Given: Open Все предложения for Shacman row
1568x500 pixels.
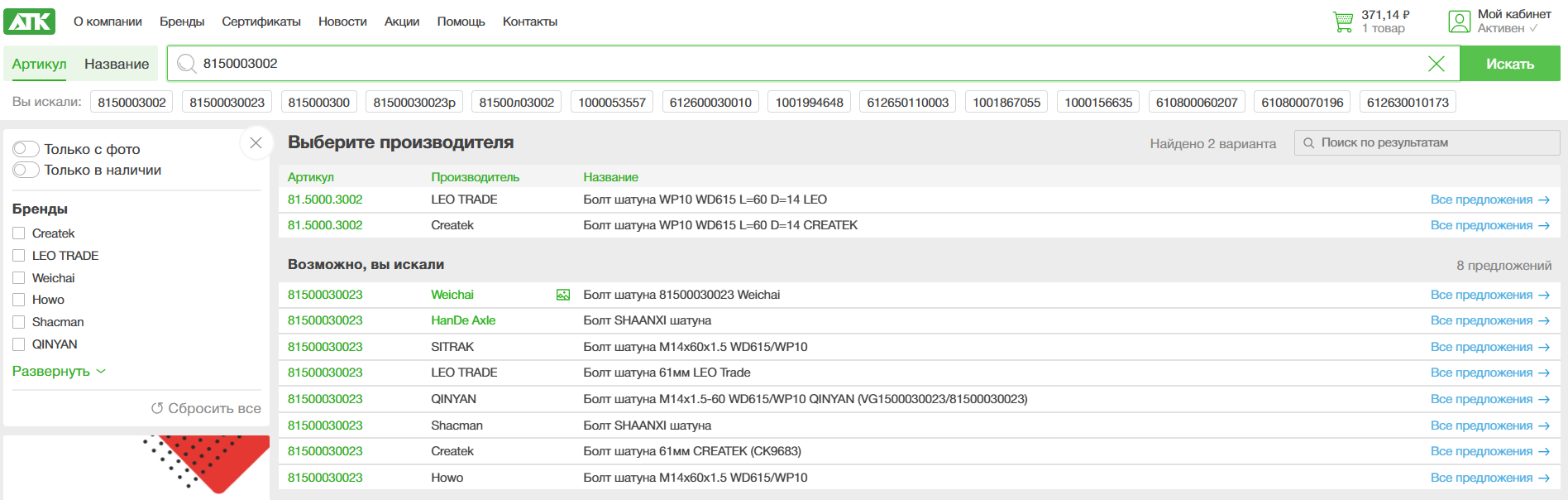Looking at the screenshot, I should pos(1490,425).
